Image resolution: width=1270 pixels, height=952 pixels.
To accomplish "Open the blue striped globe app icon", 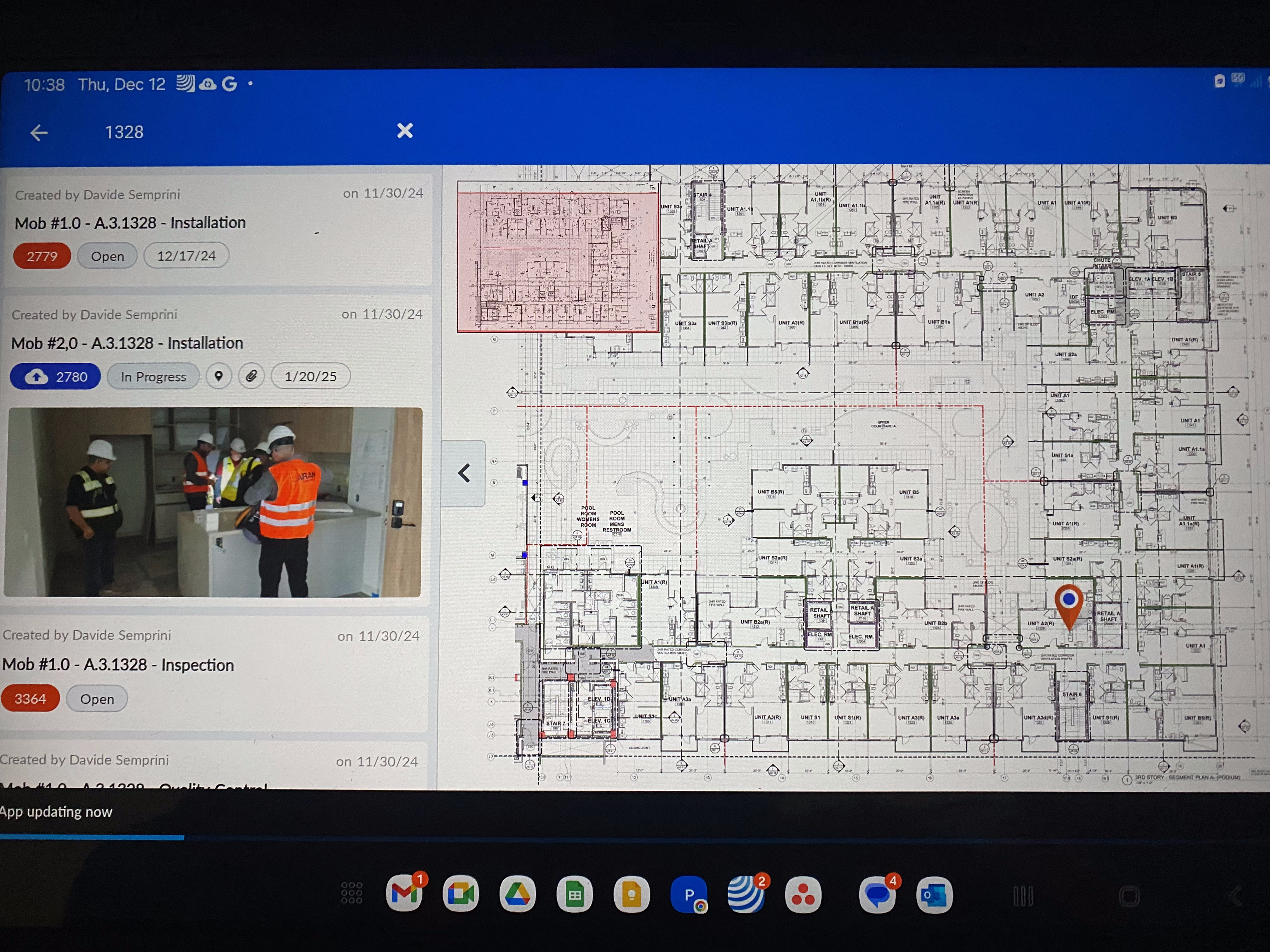I will tap(746, 894).
